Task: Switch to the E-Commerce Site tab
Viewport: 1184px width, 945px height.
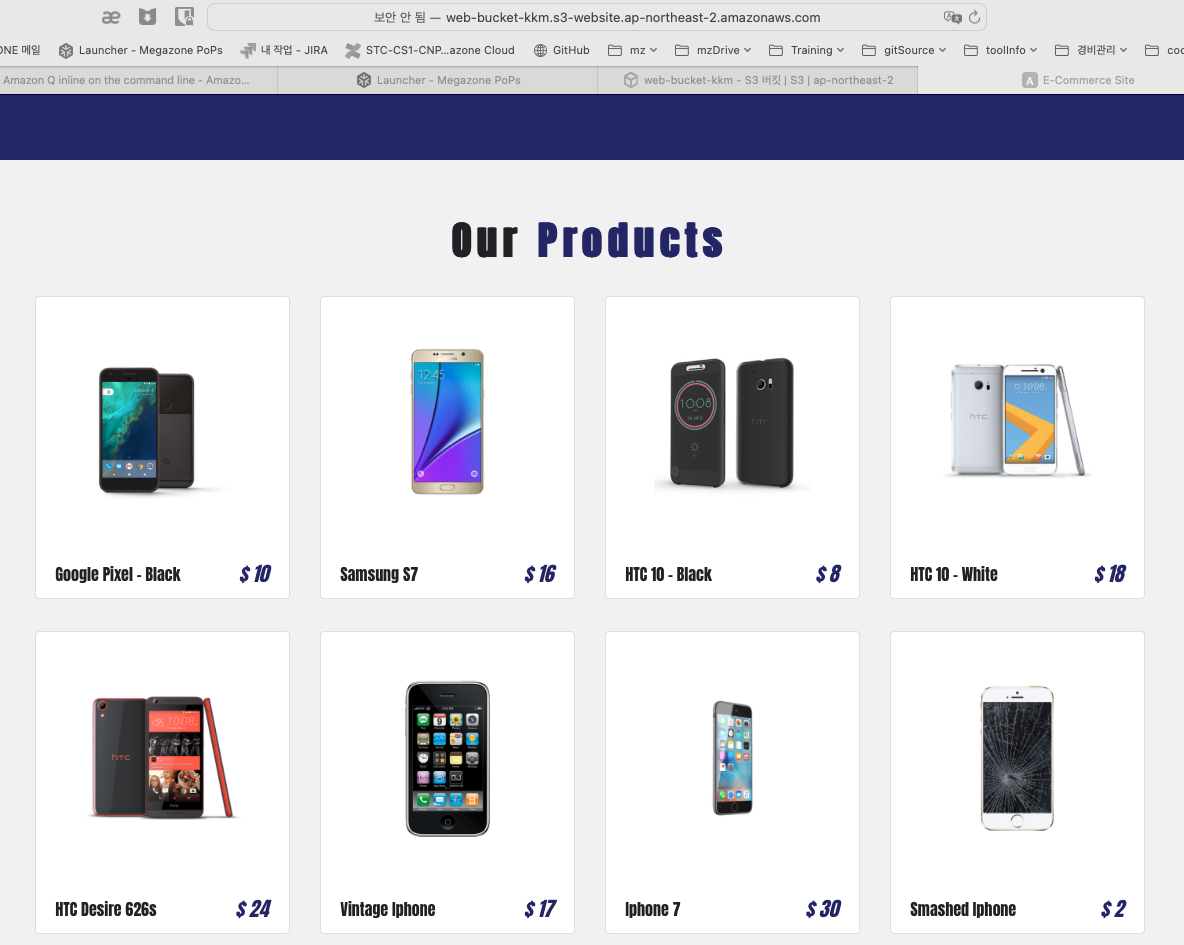Action: coord(1078,80)
